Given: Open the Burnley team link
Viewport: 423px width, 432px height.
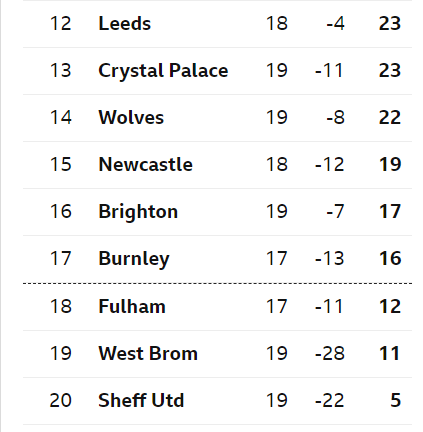Looking at the screenshot, I should pos(134,259).
